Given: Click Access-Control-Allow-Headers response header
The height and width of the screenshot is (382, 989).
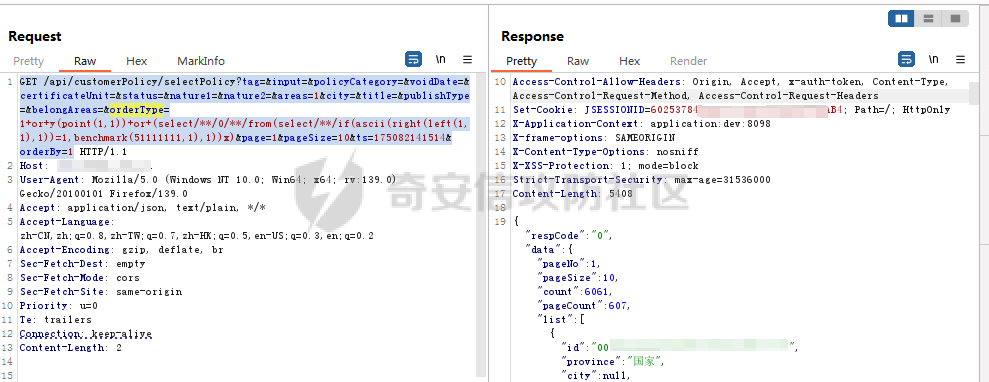Looking at the screenshot, I should [x=731, y=89].
